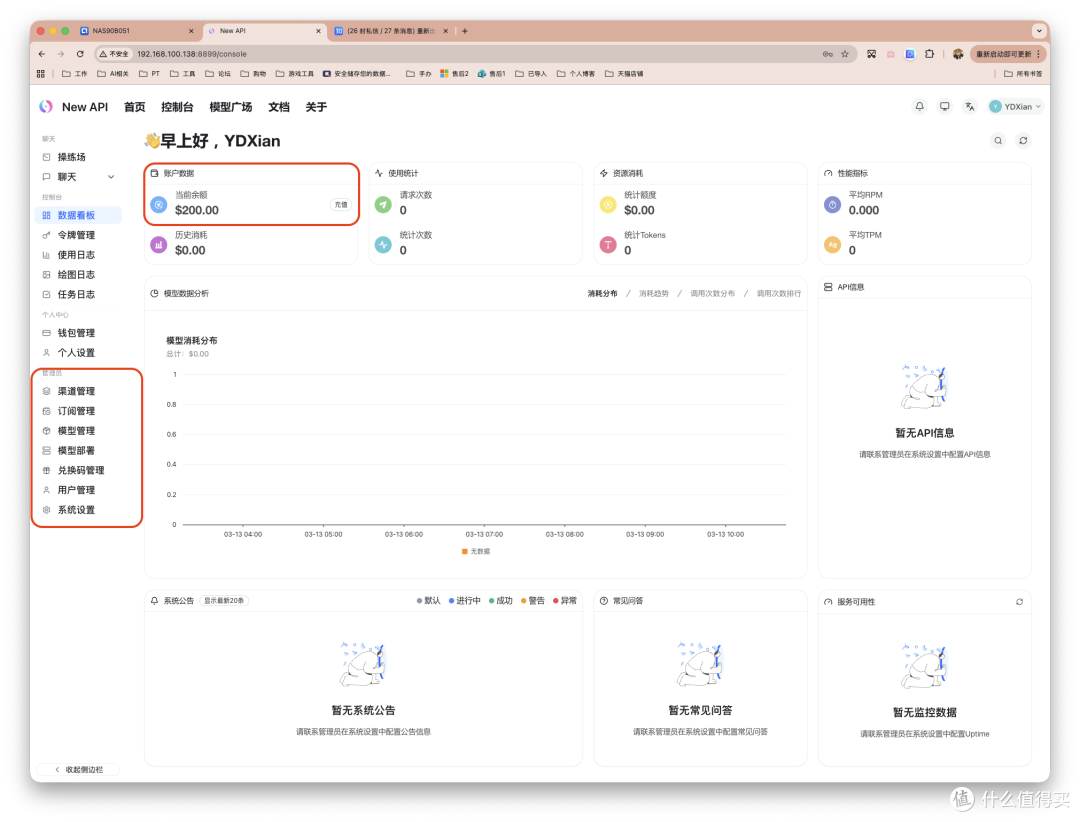
Task: Open 个人设置 in the sidebar
Action: tap(78, 353)
